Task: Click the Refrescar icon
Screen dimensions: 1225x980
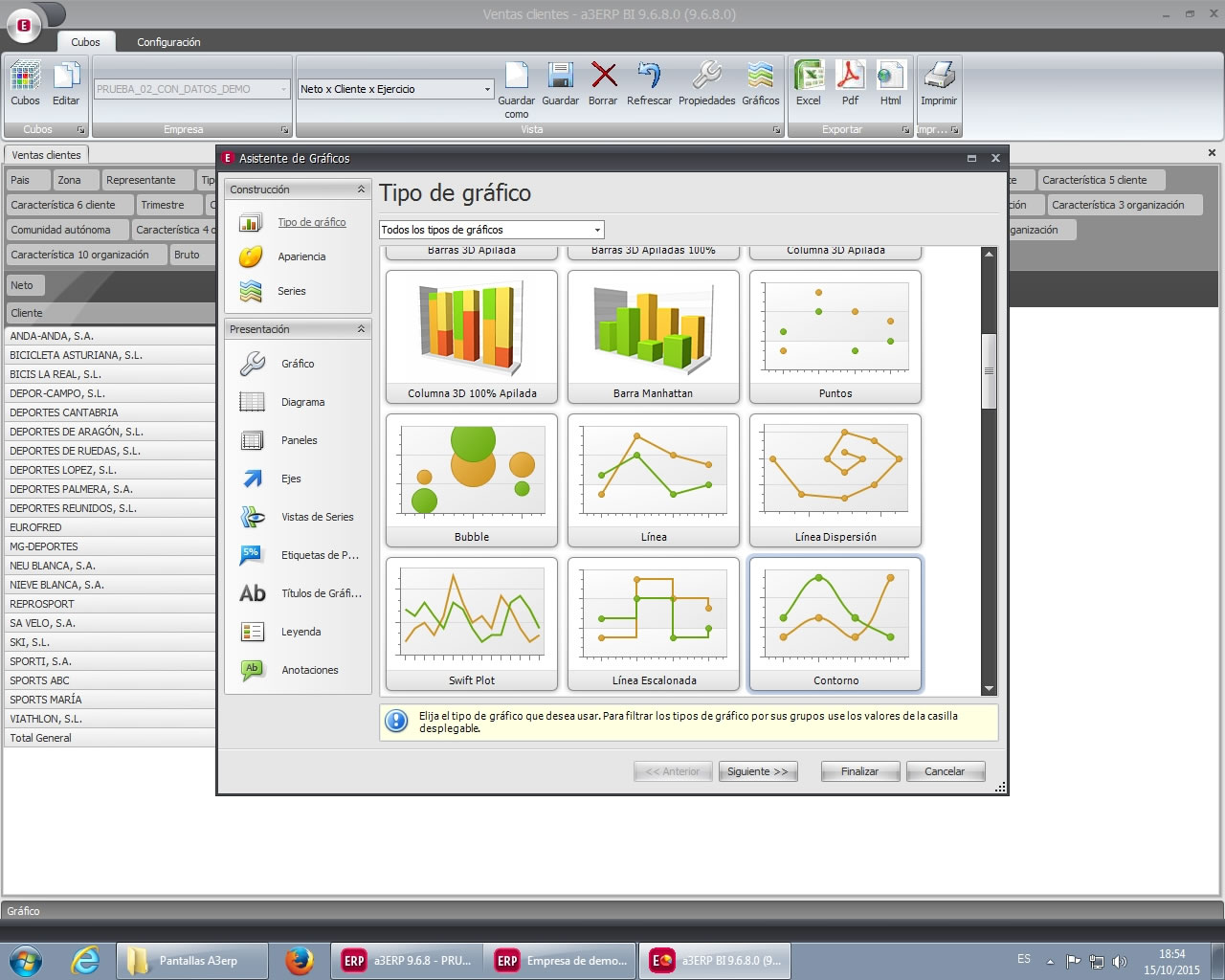Action: [x=649, y=84]
